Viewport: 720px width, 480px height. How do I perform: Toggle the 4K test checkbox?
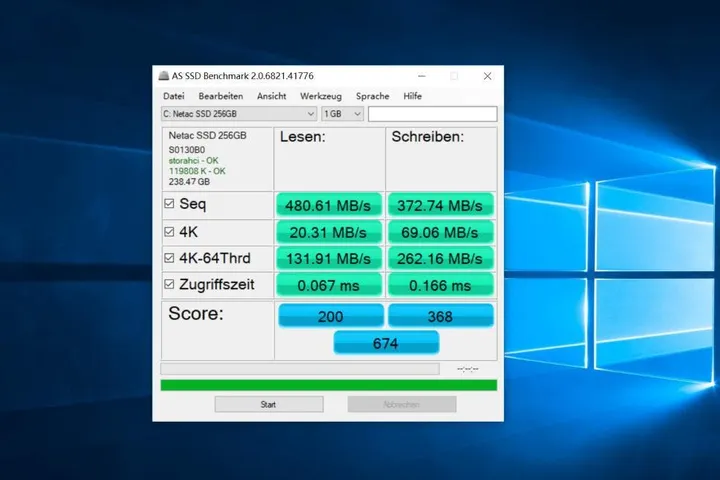click(168, 231)
